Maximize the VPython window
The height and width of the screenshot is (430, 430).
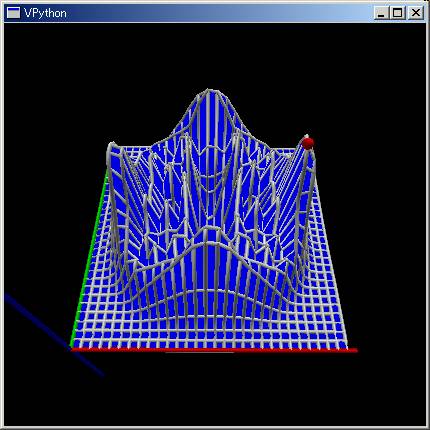click(397, 13)
